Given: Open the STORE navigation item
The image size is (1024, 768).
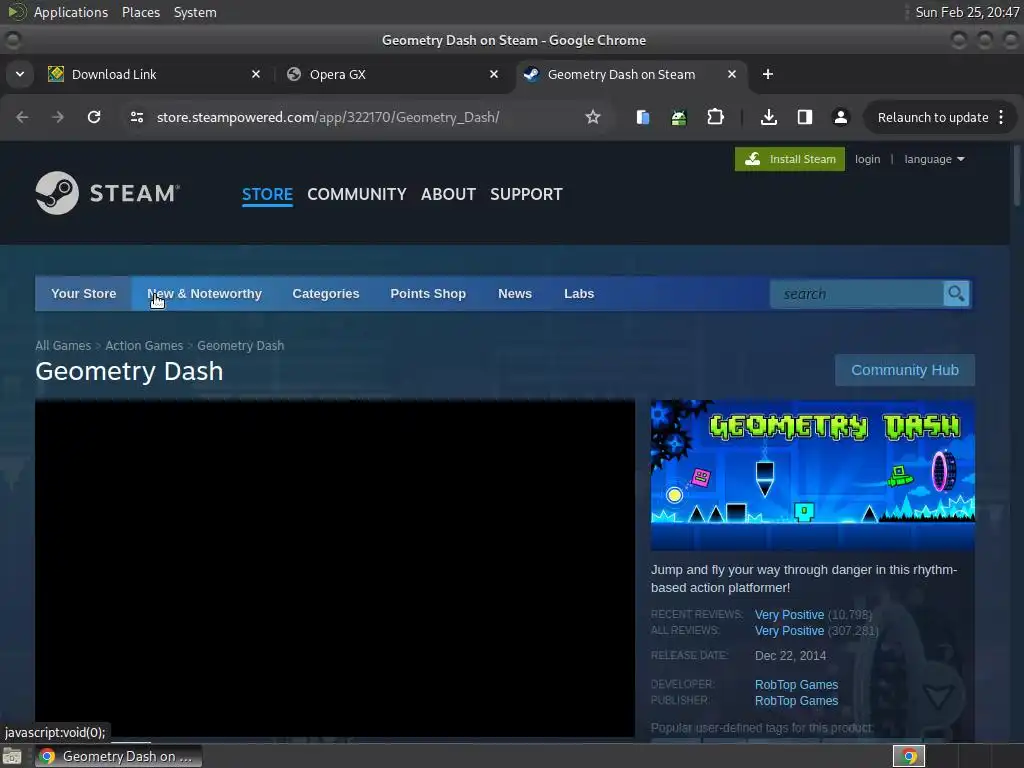Looking at the screenshot, I should point(267,194).
